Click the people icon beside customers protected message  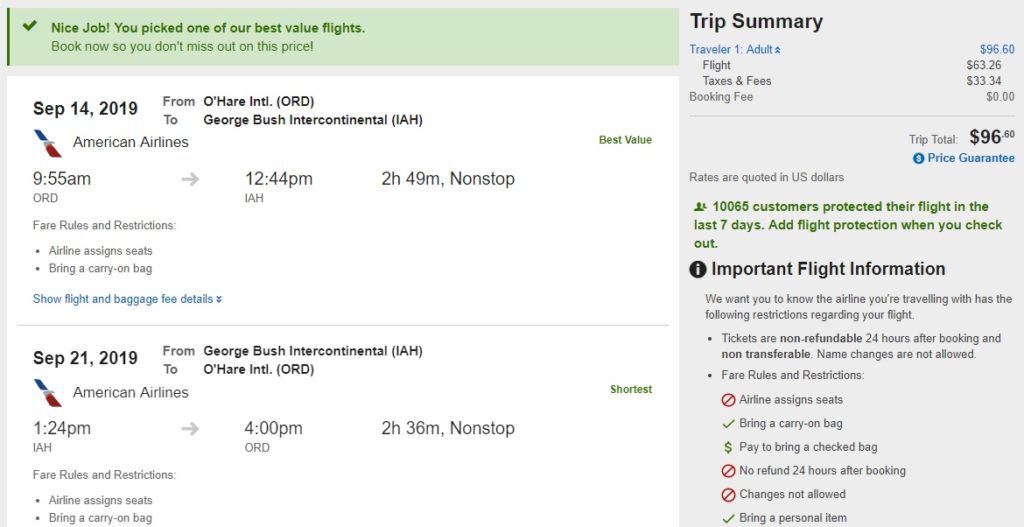tap(700, 207)
